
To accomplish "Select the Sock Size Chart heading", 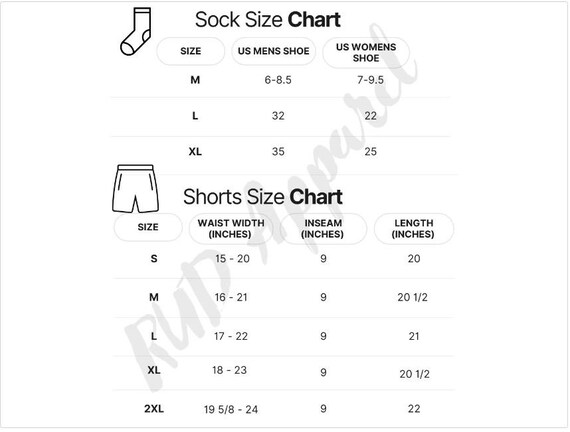I will pos(268,20).
